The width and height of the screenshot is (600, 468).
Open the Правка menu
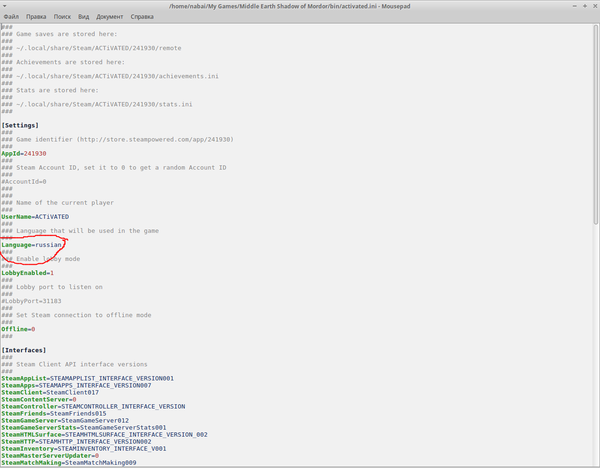(x=36, y=17)
